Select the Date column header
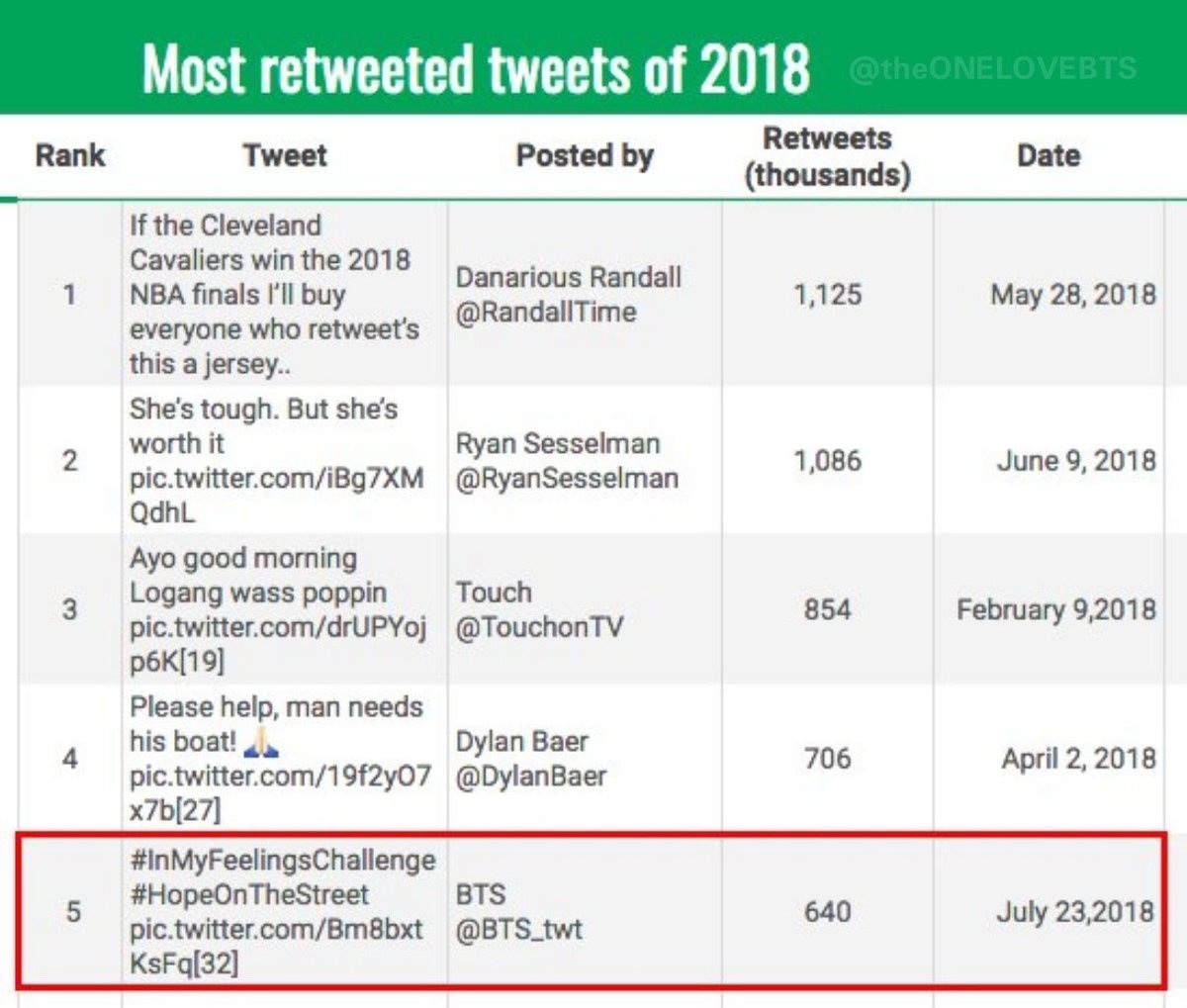The height and width of the screenshot is (1008, 1187). (1049, 155)
